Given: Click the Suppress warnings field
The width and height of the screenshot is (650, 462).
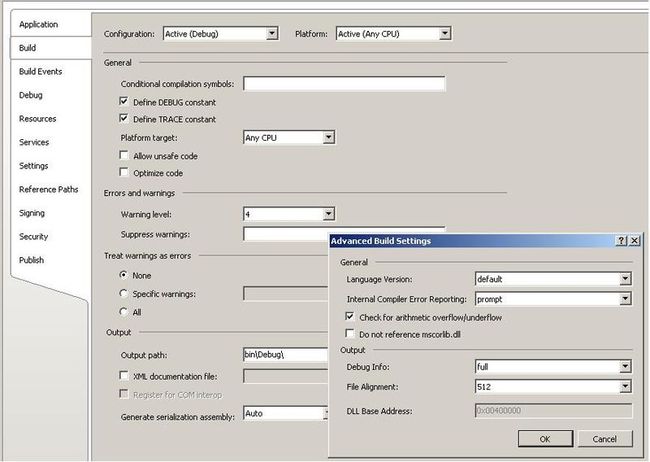Looking at the screenshot, I should click(286, 234).
